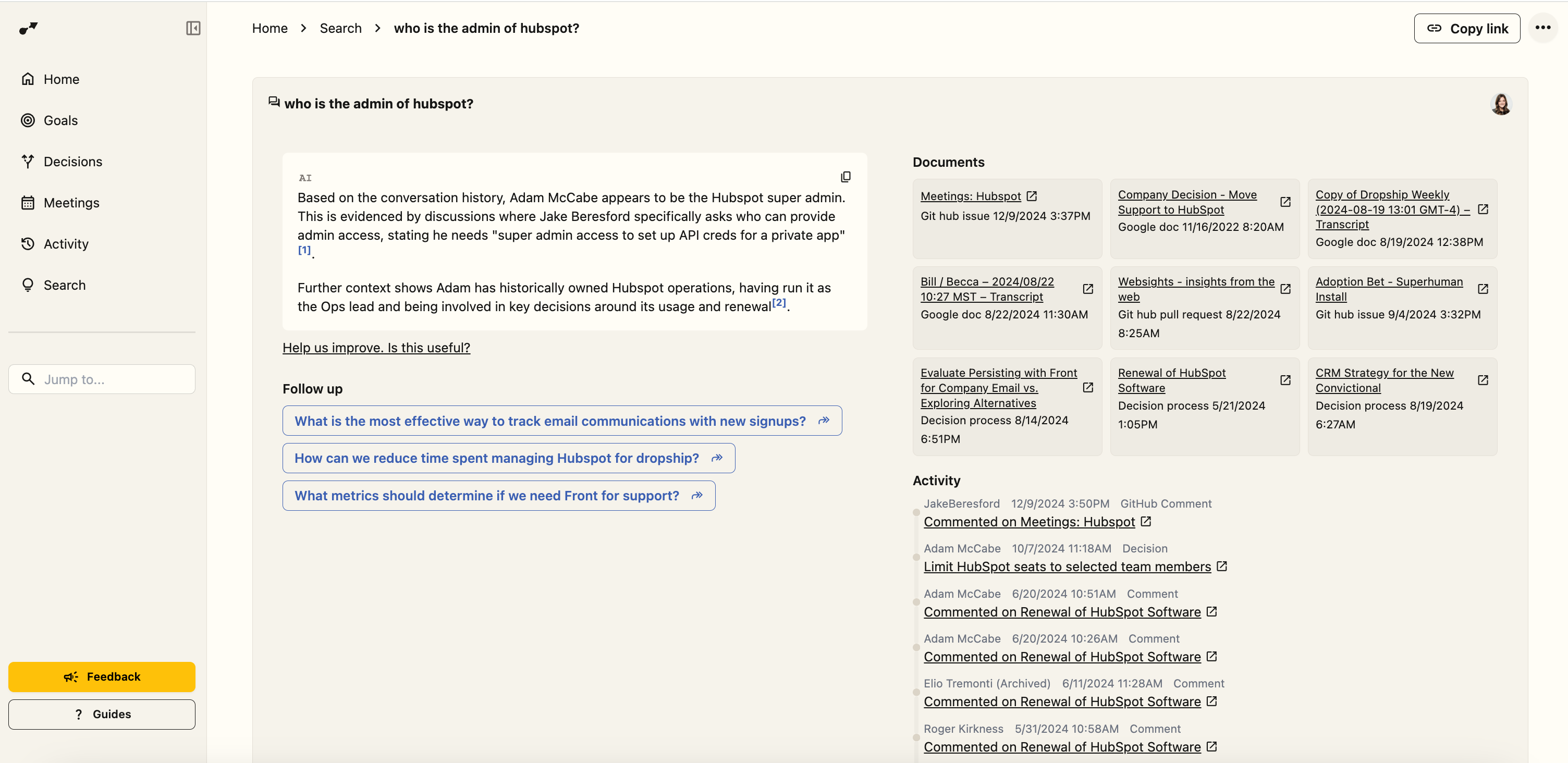Image resolution: width=1568 pixels, height=763 pixels.
Task: Open Adam McCabe's 10:26AM comment on Renewal
Action: pyautogui.click(x=1061, y=657)
